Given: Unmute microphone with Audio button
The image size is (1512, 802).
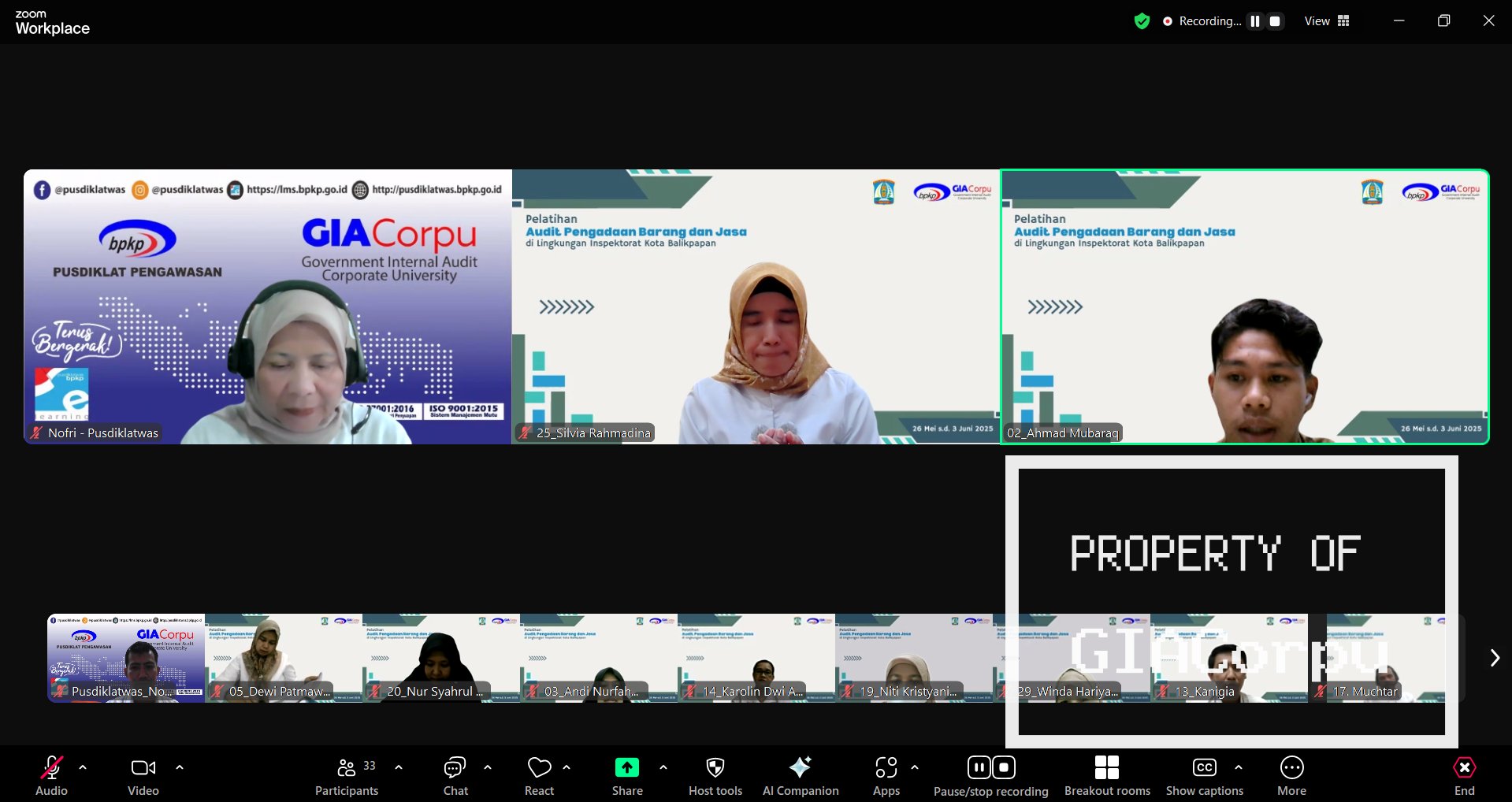Looking at the screenshot, I should pos(52,776).
